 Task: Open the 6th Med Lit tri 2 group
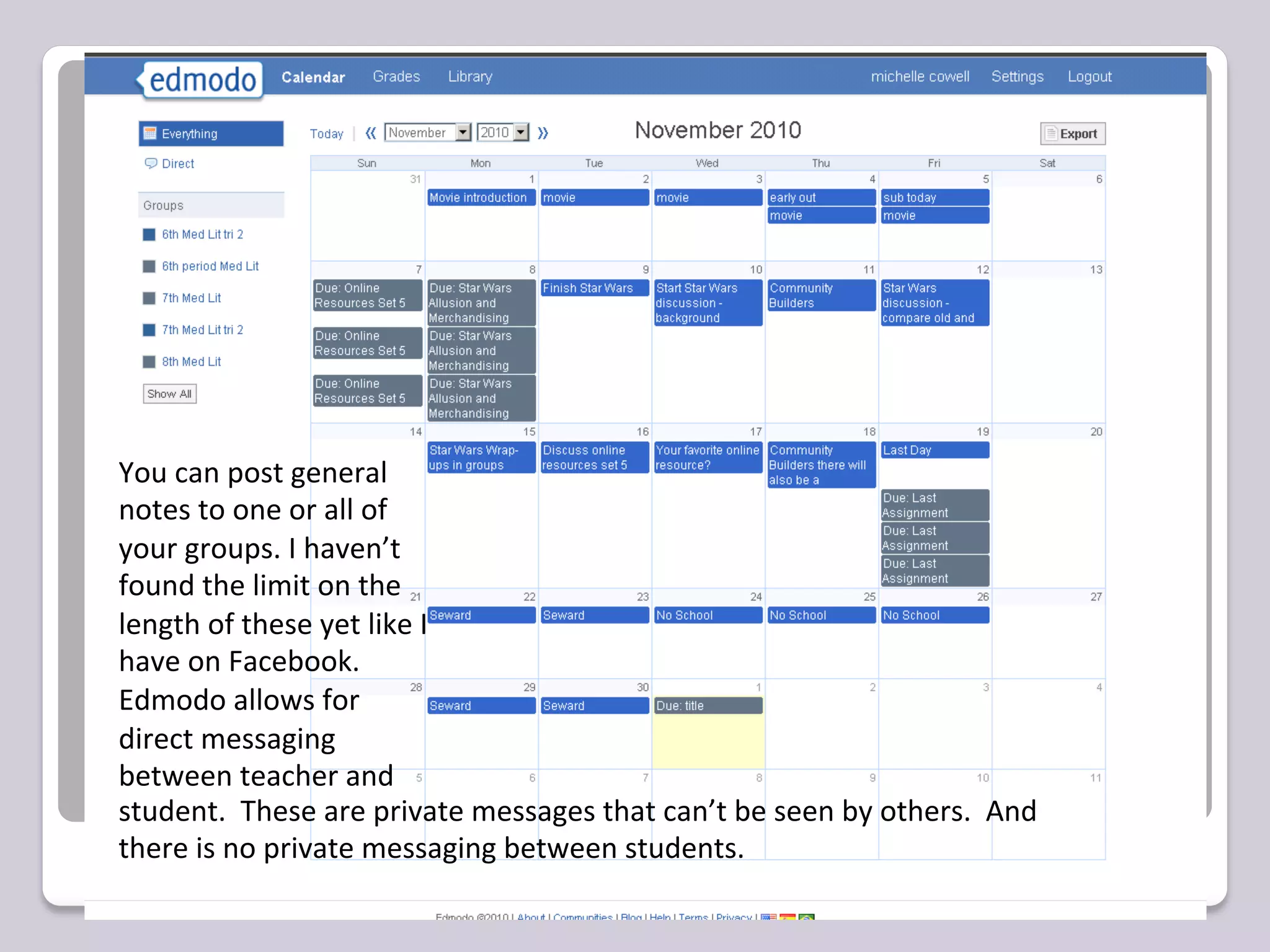[202, 234]
